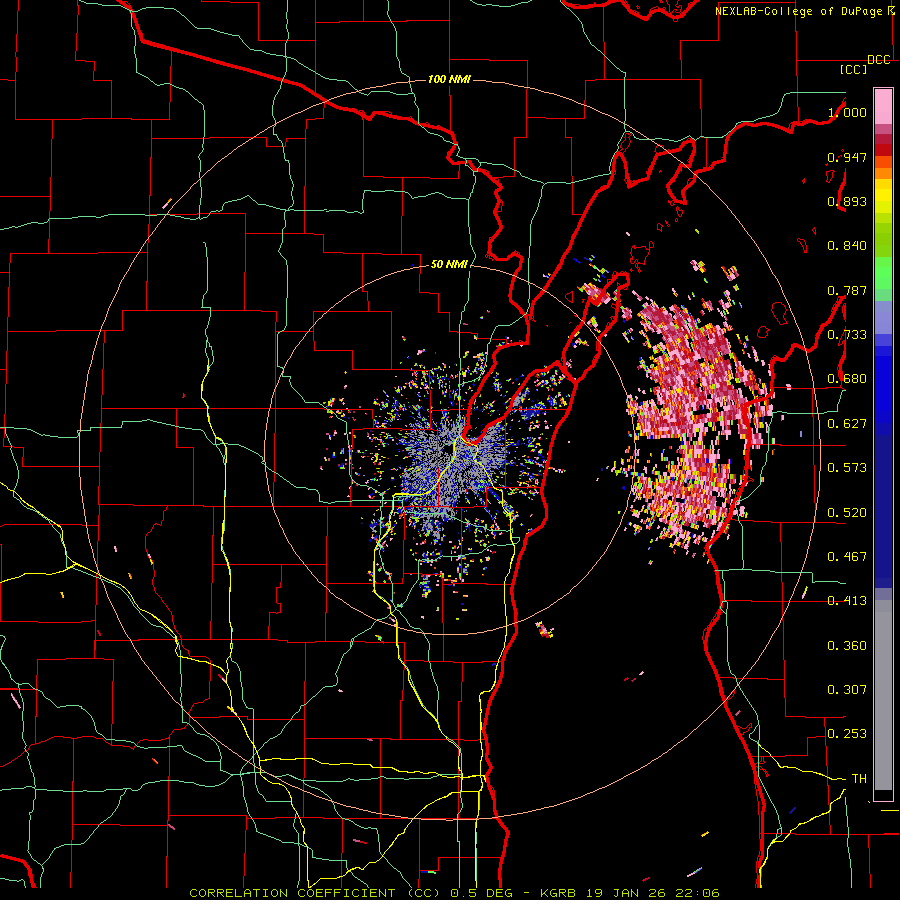This screenshot has width=900, height=900.
Task: Click the DCC product label
Action: (x=878, y=60)
